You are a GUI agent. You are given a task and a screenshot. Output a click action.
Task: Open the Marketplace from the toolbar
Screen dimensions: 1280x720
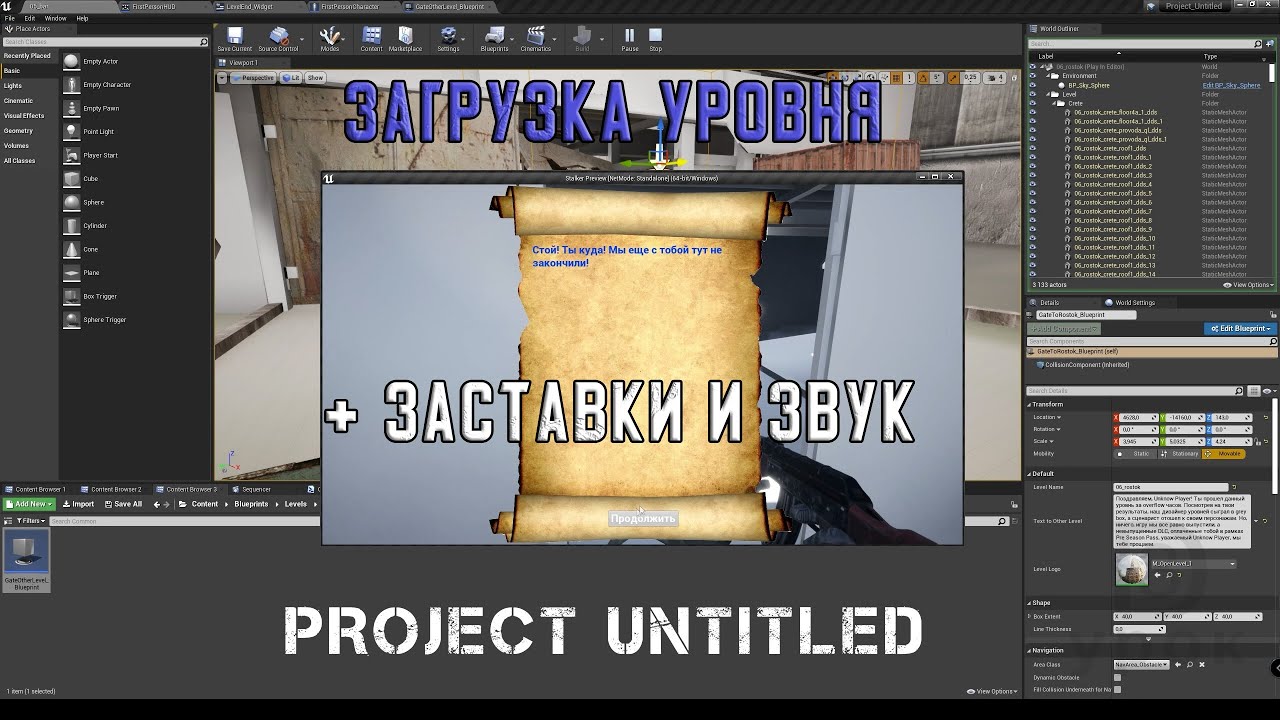click(x=405, y=38)
